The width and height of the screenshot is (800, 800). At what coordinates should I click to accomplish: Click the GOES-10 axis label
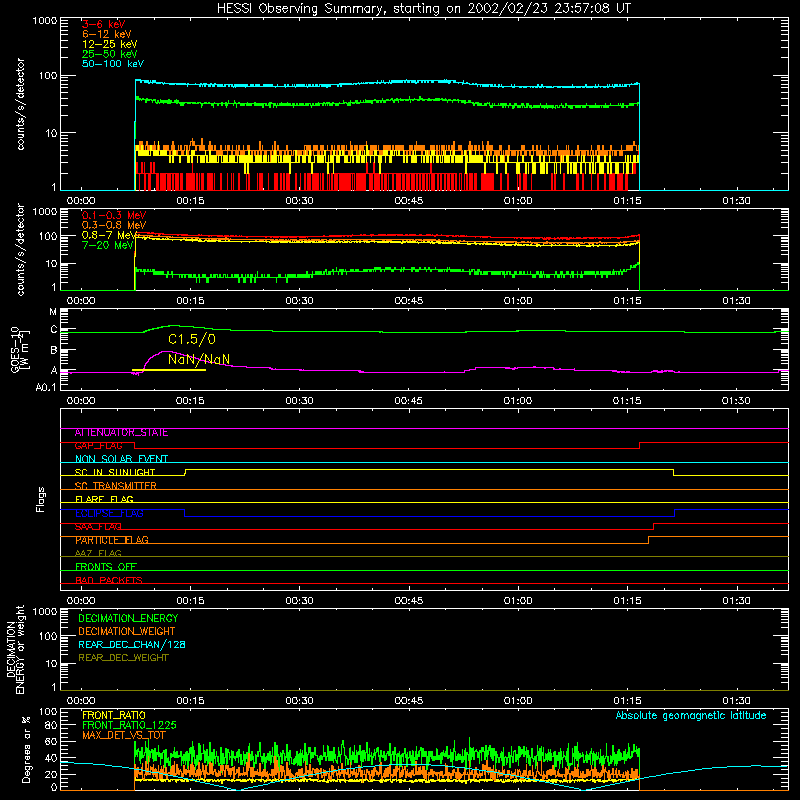pos(20,349)
